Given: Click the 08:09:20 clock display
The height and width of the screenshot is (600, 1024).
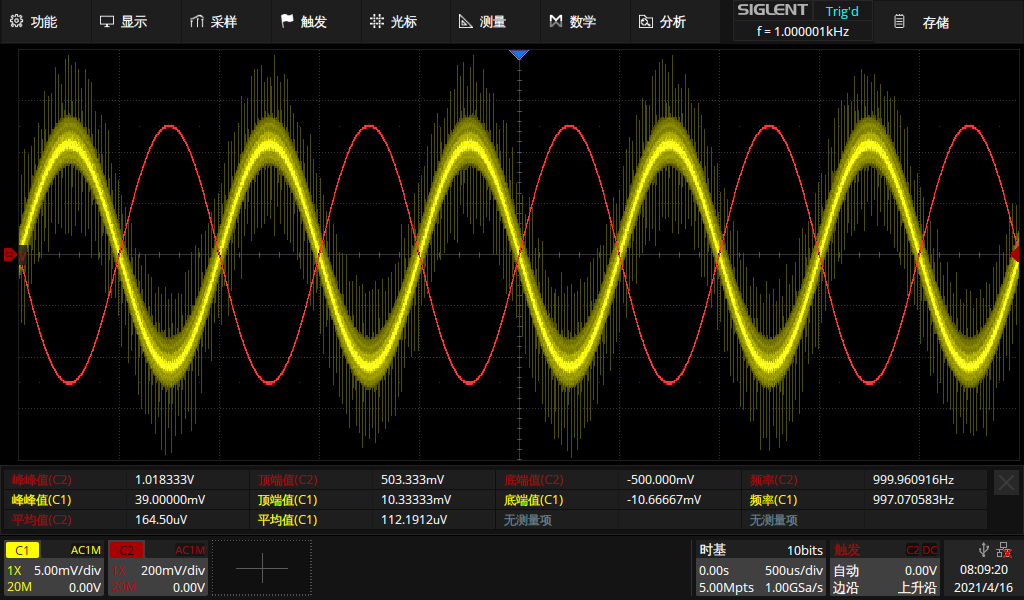Looking at the screenshot, I should [x=984, y=570].
